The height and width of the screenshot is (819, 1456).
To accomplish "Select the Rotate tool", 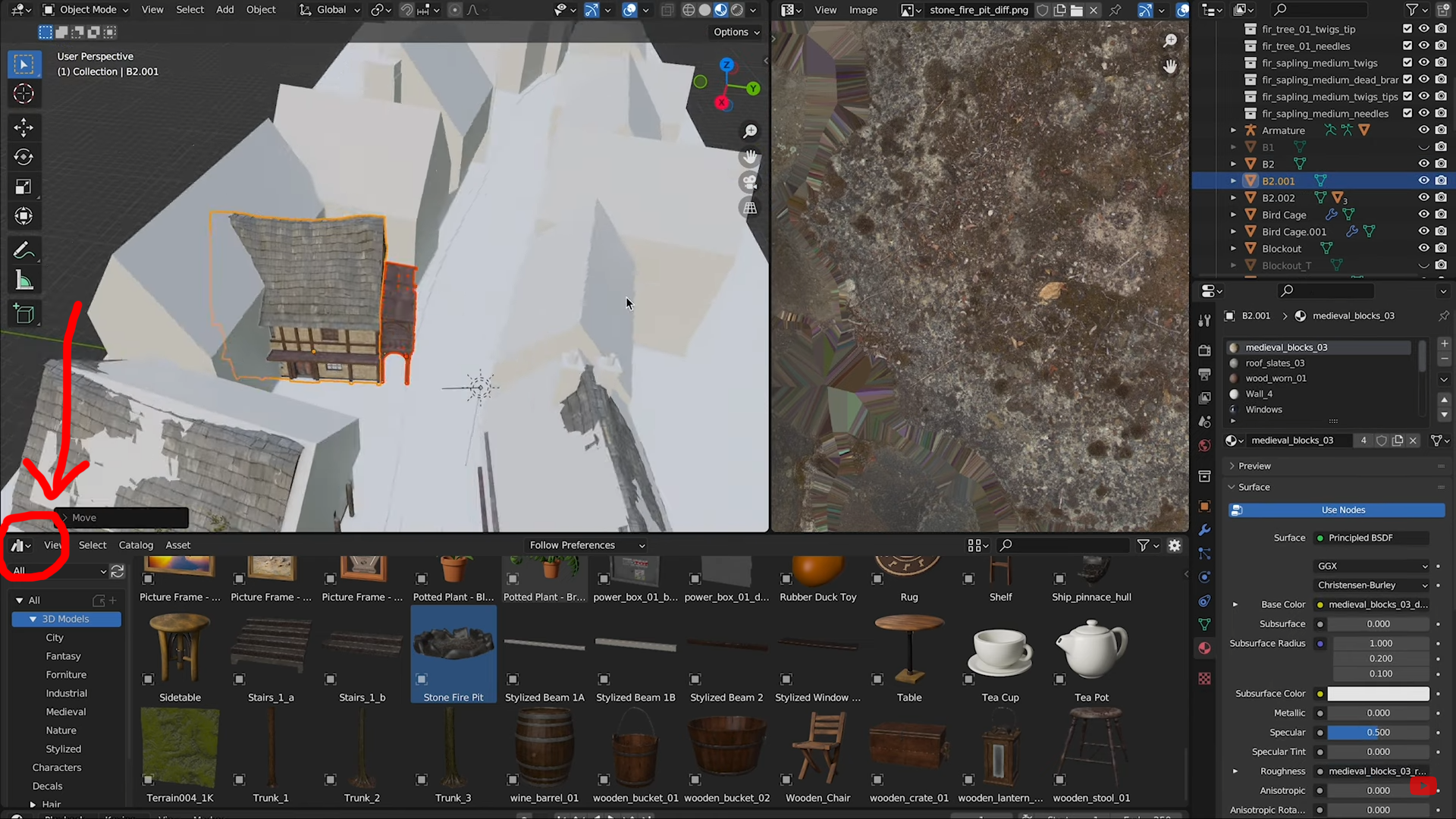I will click(24, 157).
